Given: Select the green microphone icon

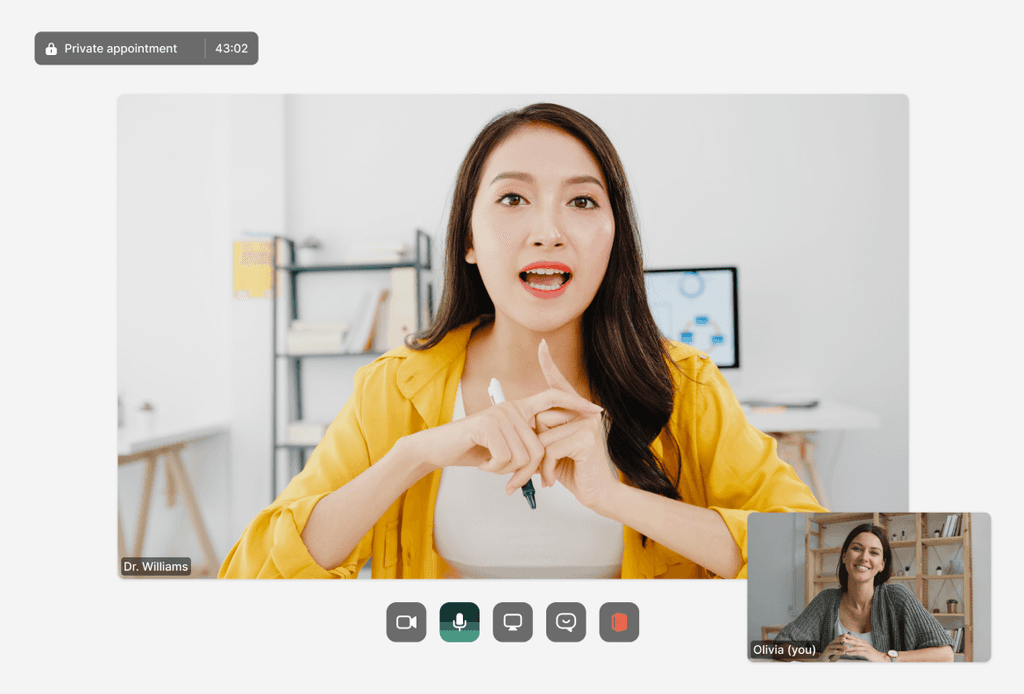Looking at the screenshot, I should coord(459,622).
